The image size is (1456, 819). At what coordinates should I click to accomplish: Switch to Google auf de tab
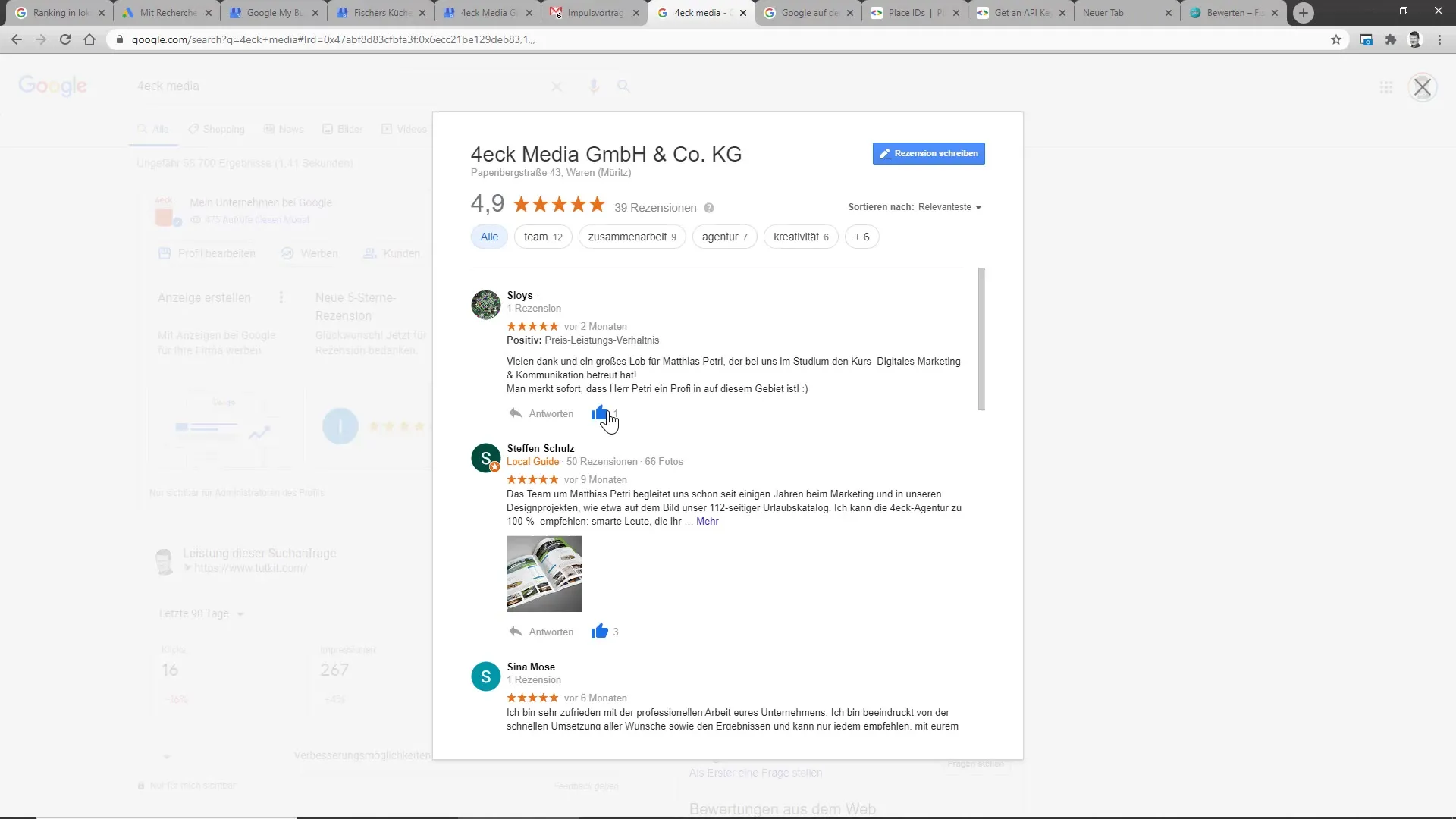point(809,13)
